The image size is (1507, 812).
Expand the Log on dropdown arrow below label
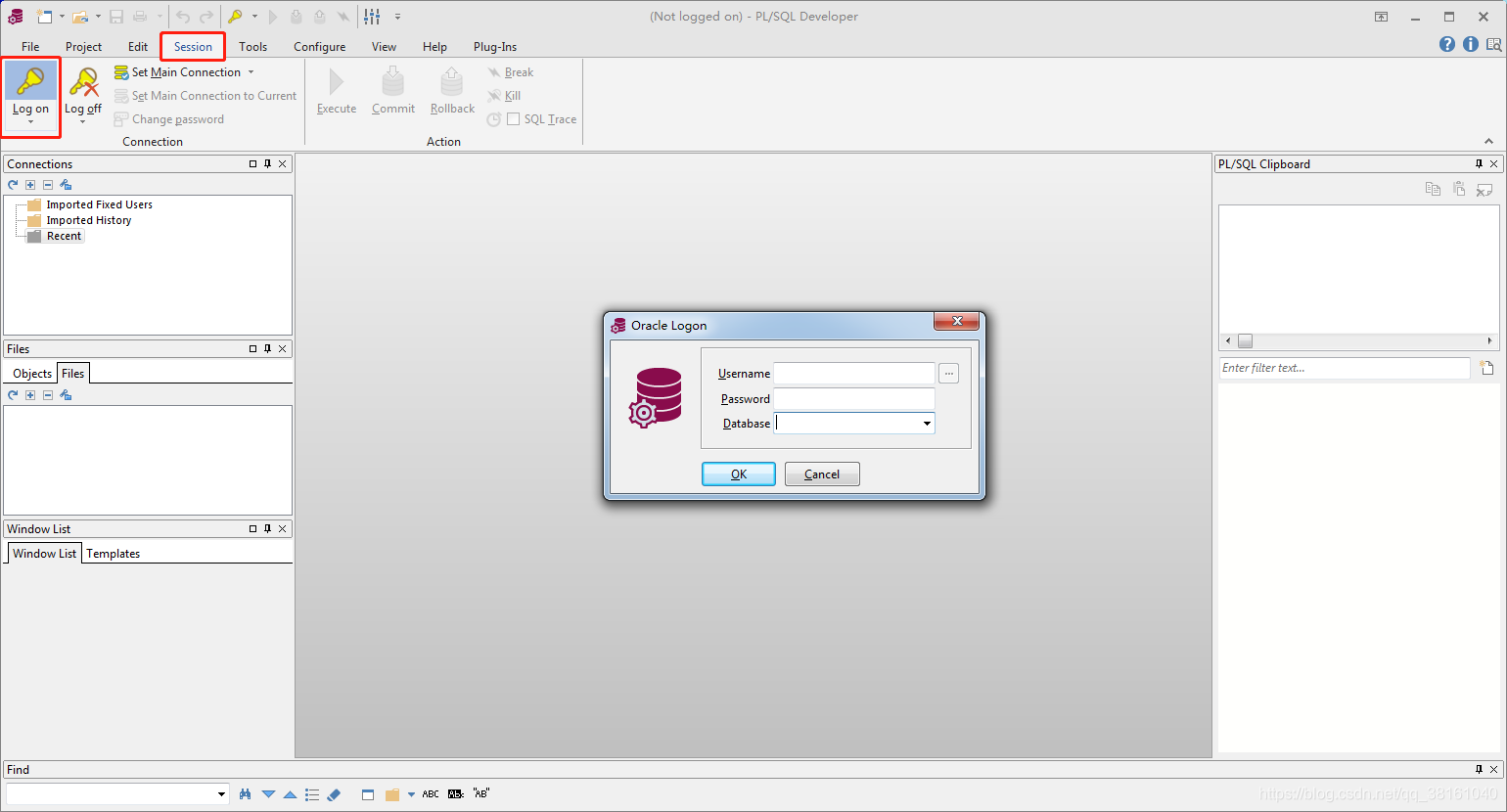(x=30, y=122)
